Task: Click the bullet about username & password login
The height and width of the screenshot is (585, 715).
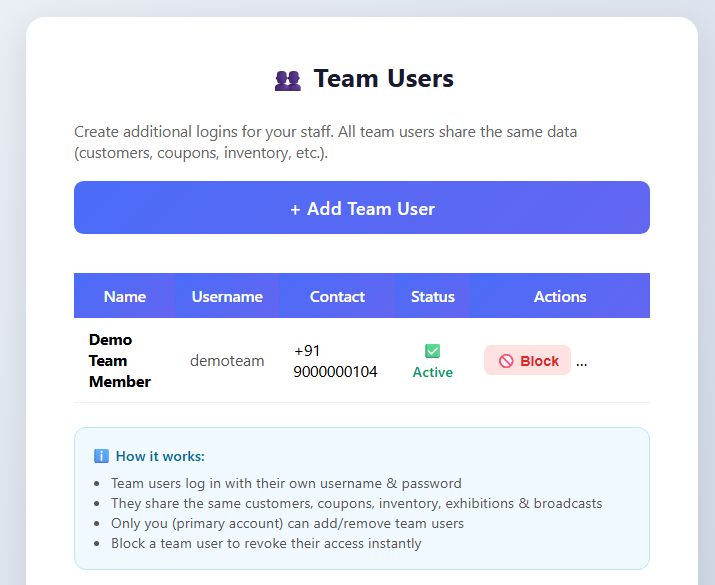Action: [x=286, y=483]
